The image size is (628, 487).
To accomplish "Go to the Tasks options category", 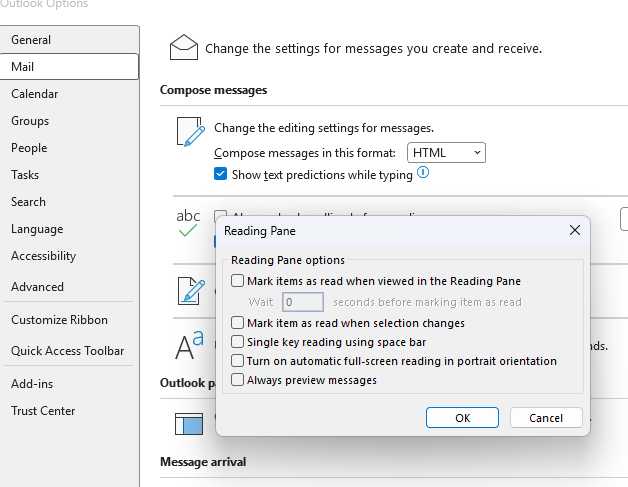I will point(69,175).
